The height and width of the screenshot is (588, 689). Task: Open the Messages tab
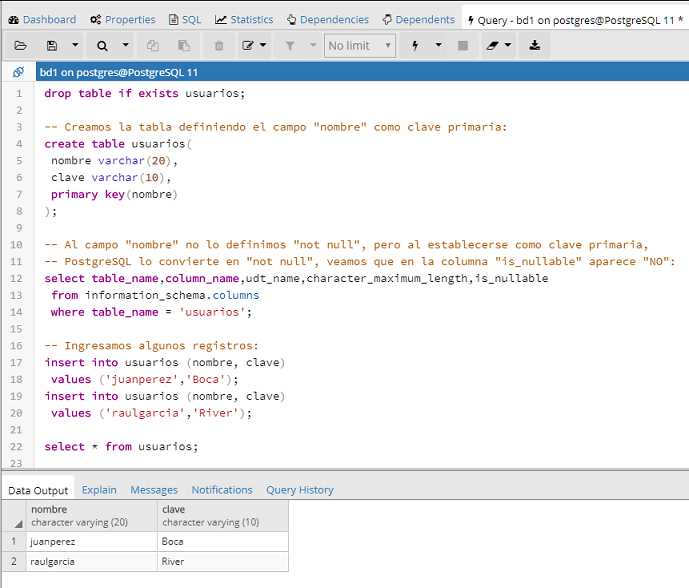pyautogui.click(x=154, y=490)
